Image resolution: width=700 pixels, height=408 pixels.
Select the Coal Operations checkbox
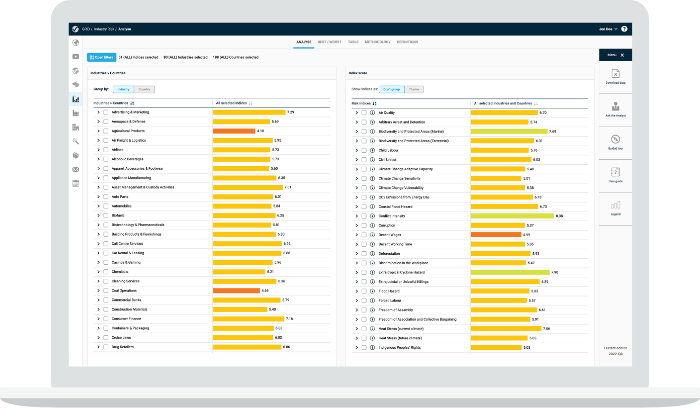pos(106,290)
